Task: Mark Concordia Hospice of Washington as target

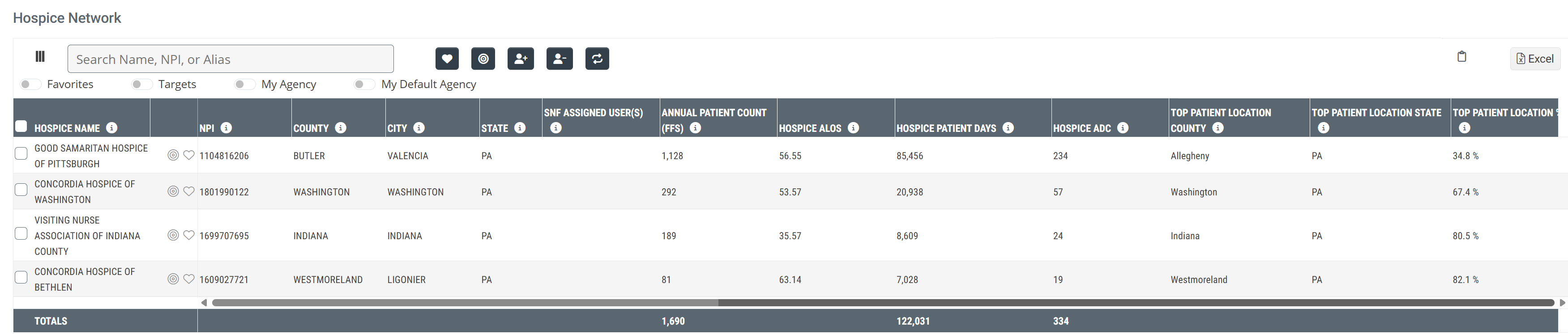Action: click(x=173, y=192)
